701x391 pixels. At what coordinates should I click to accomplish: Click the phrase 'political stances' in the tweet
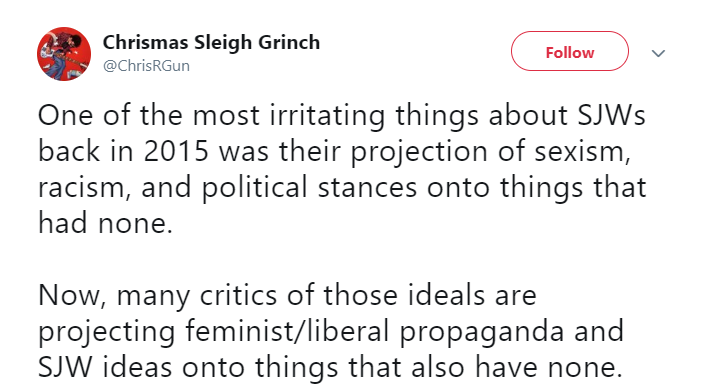point(309,188)
